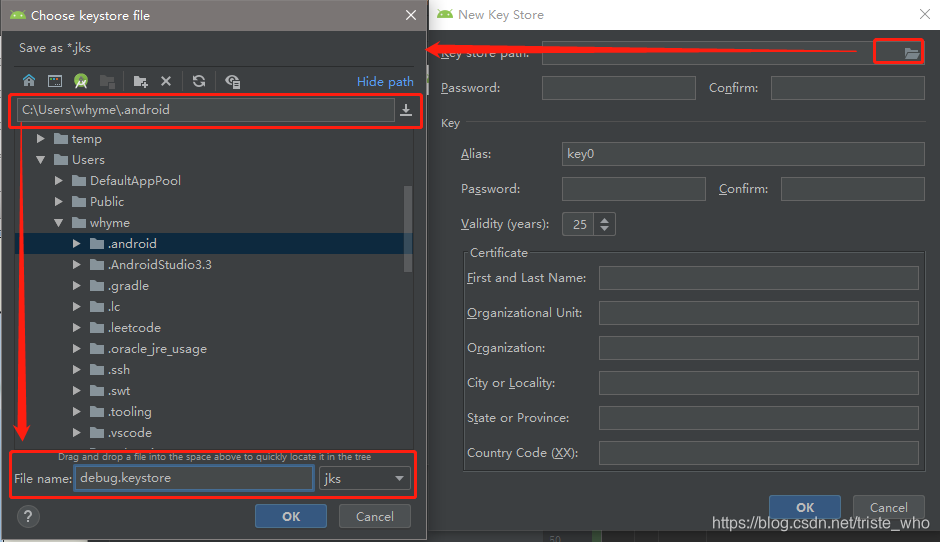
Task: Focus the State or Province field
Action: pyautogui.click(x=758, y=418)
